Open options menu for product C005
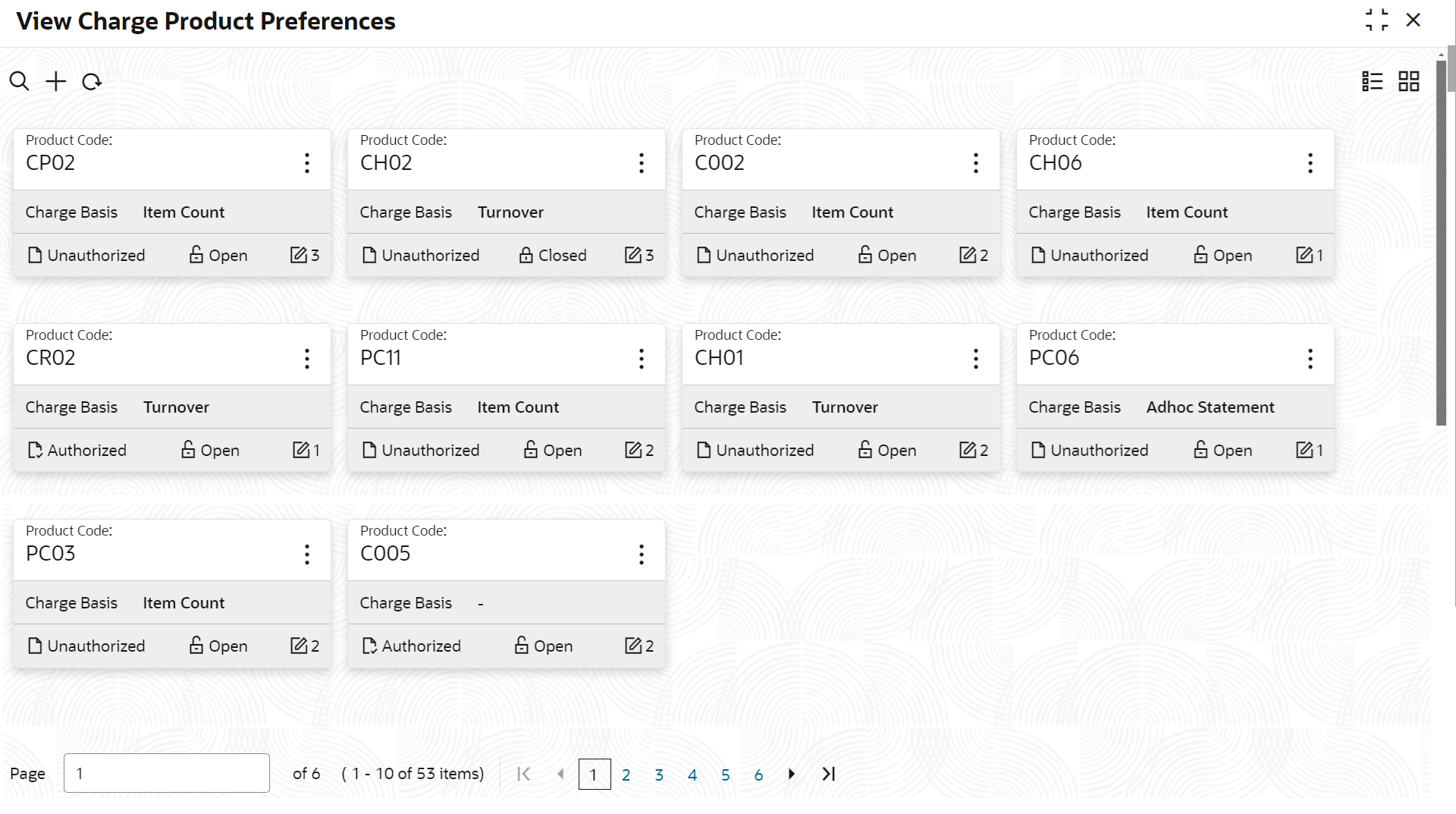This screenshot has height=814, width=1456. point(641,555)
